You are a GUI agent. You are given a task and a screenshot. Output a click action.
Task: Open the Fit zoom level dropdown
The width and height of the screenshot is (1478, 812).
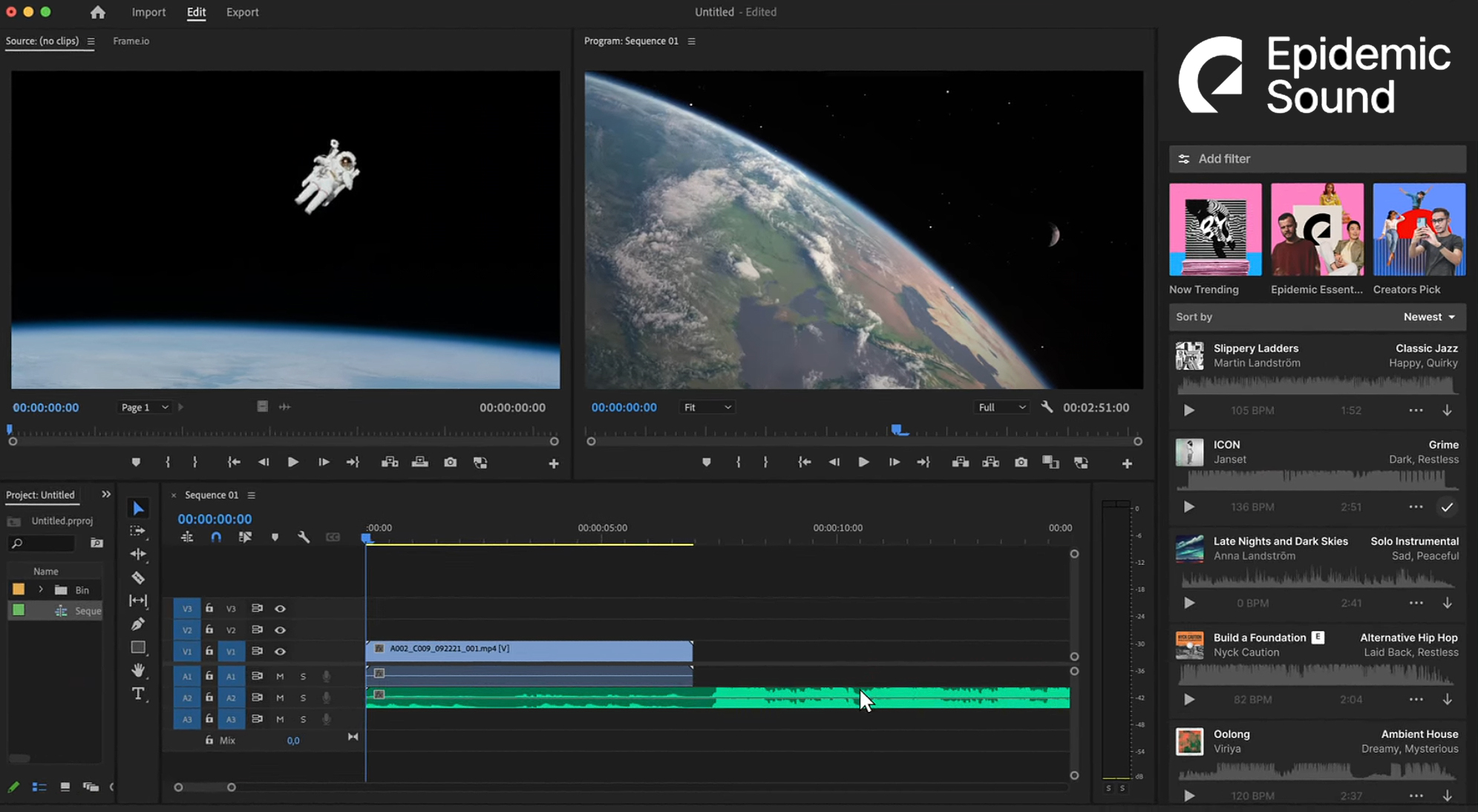coord(707,407)
